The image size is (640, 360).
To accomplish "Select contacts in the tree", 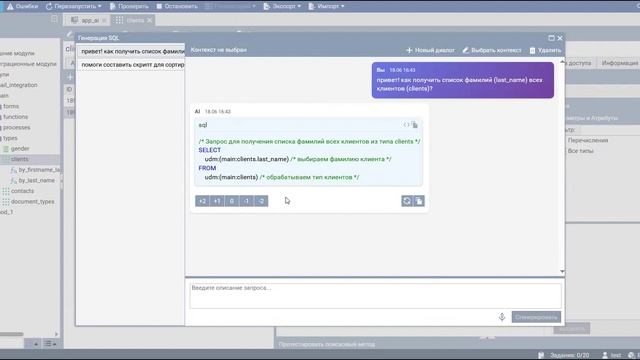I will coord(22,191).
